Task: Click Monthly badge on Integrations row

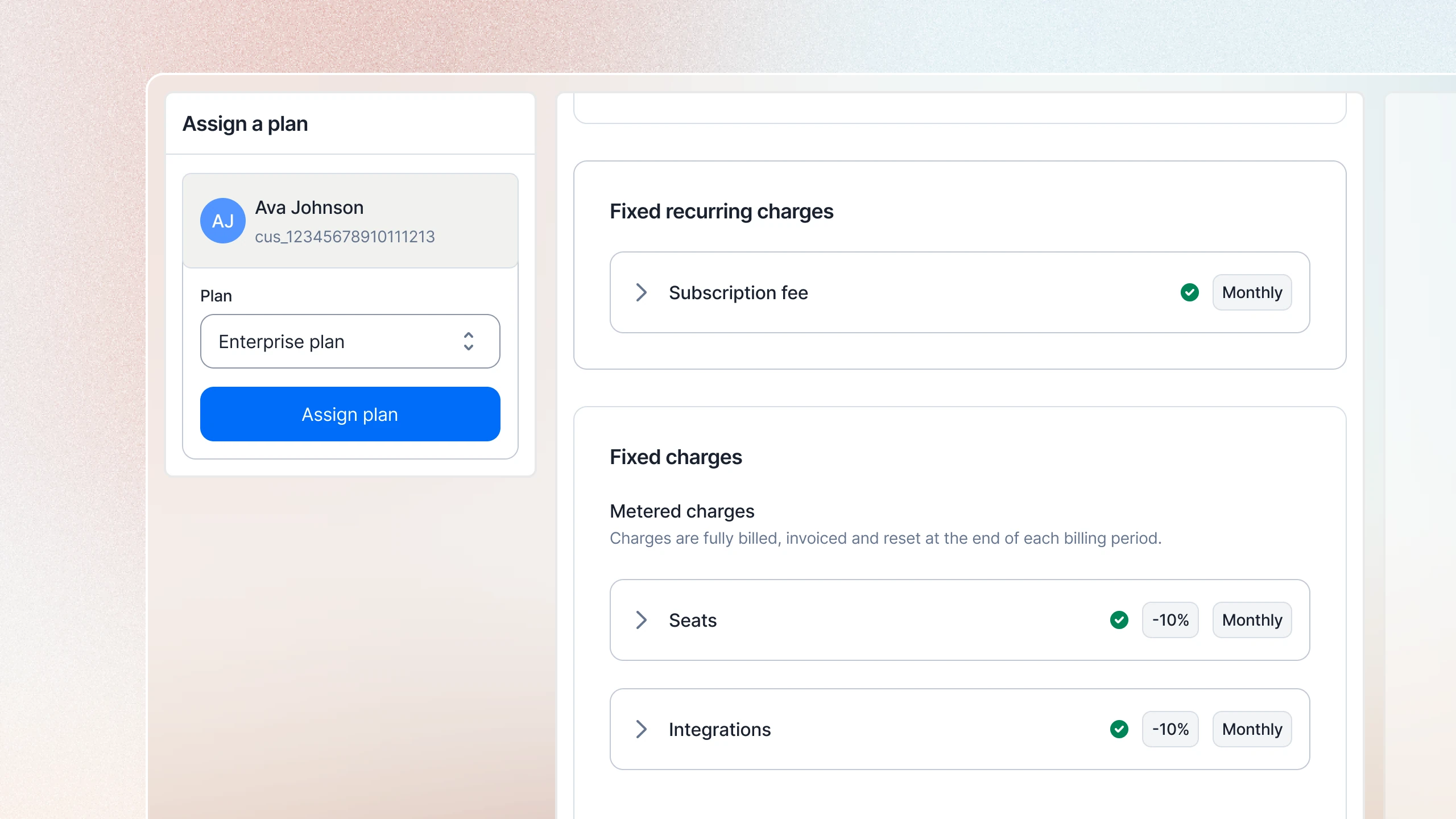Action: [x=1252, y=729]
